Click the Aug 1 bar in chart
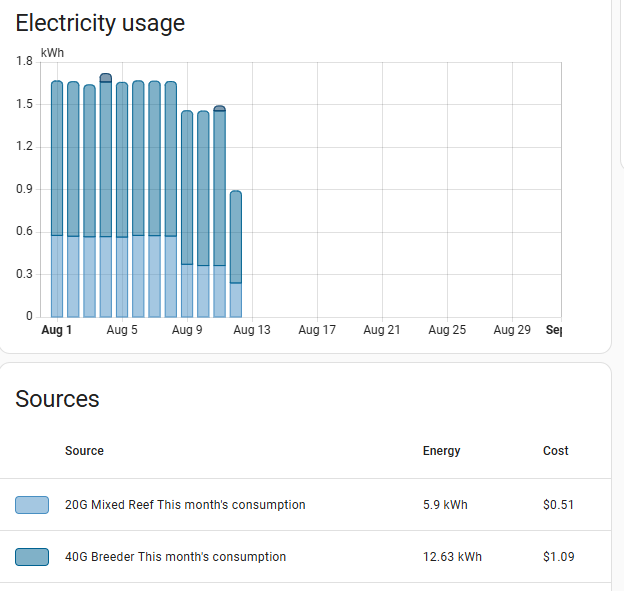 click(x=57, y=199)
